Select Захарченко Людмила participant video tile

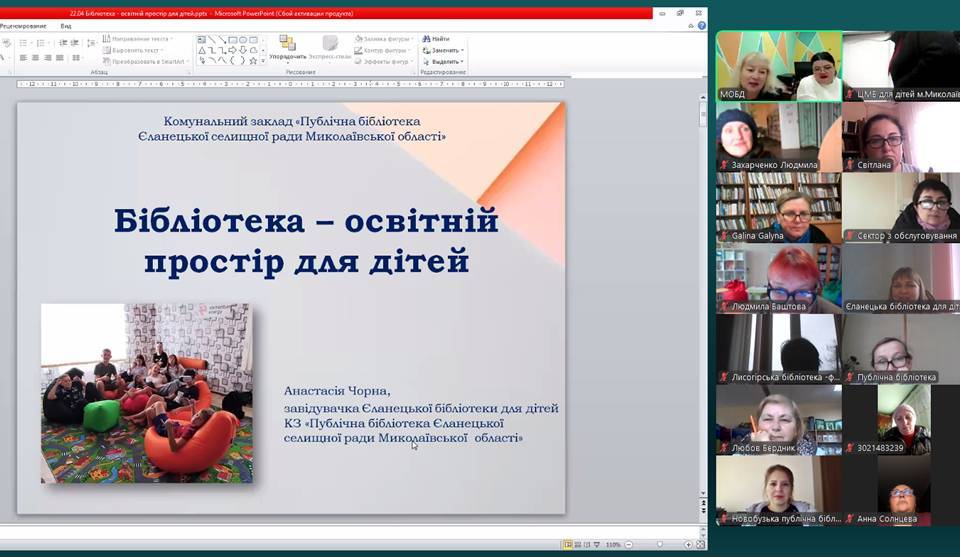point(777,137)
